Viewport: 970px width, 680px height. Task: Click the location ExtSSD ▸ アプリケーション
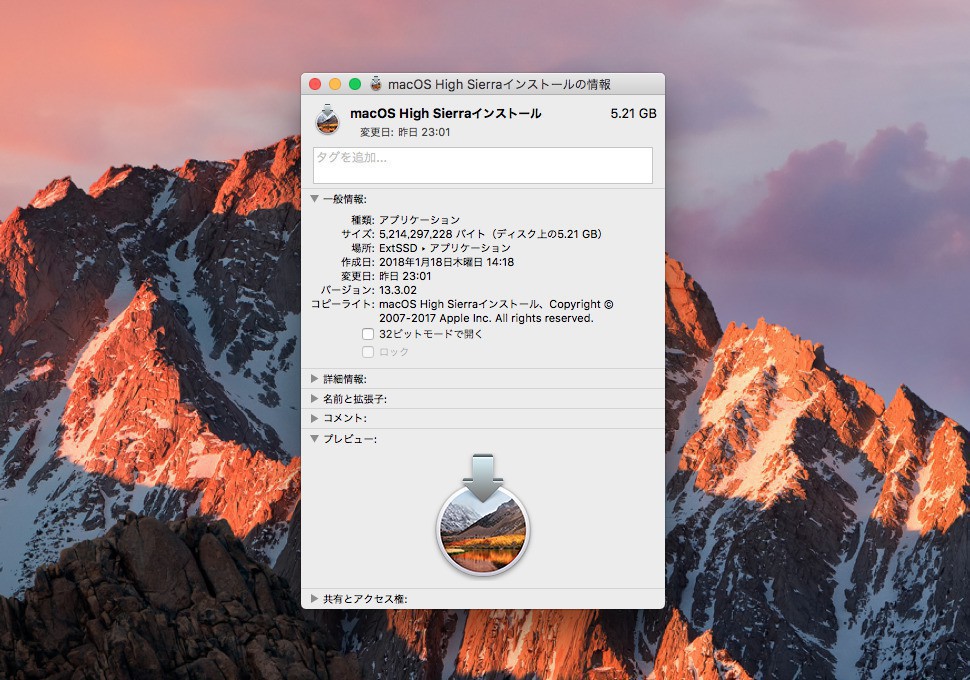445,248
